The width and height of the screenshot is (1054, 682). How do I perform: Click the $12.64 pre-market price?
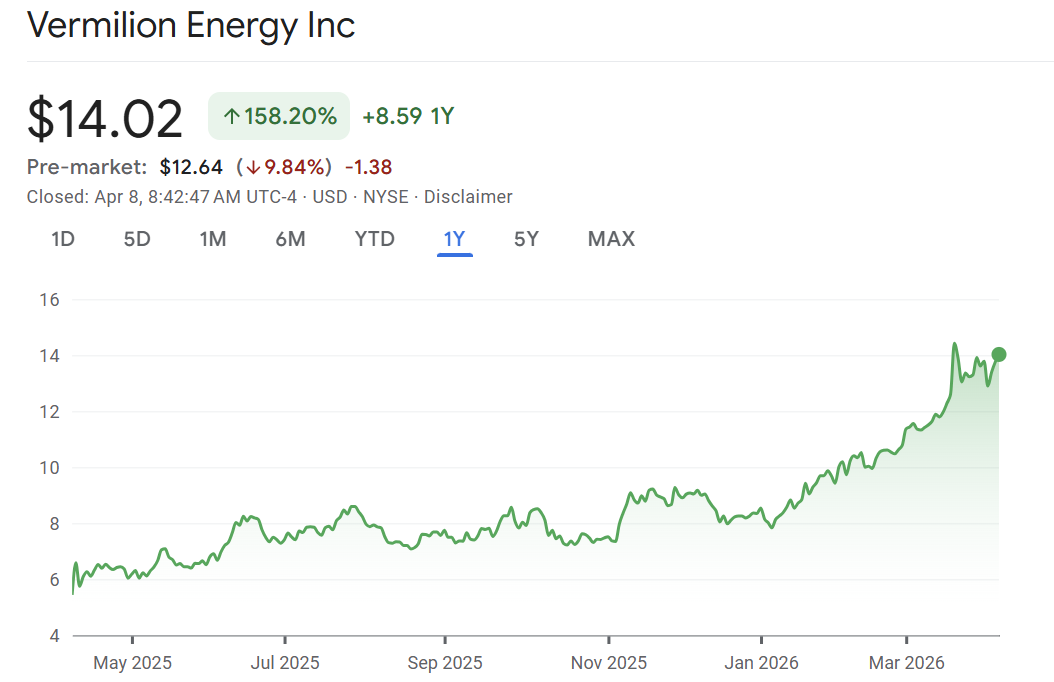pyautogui.click(x=191, y=167)
